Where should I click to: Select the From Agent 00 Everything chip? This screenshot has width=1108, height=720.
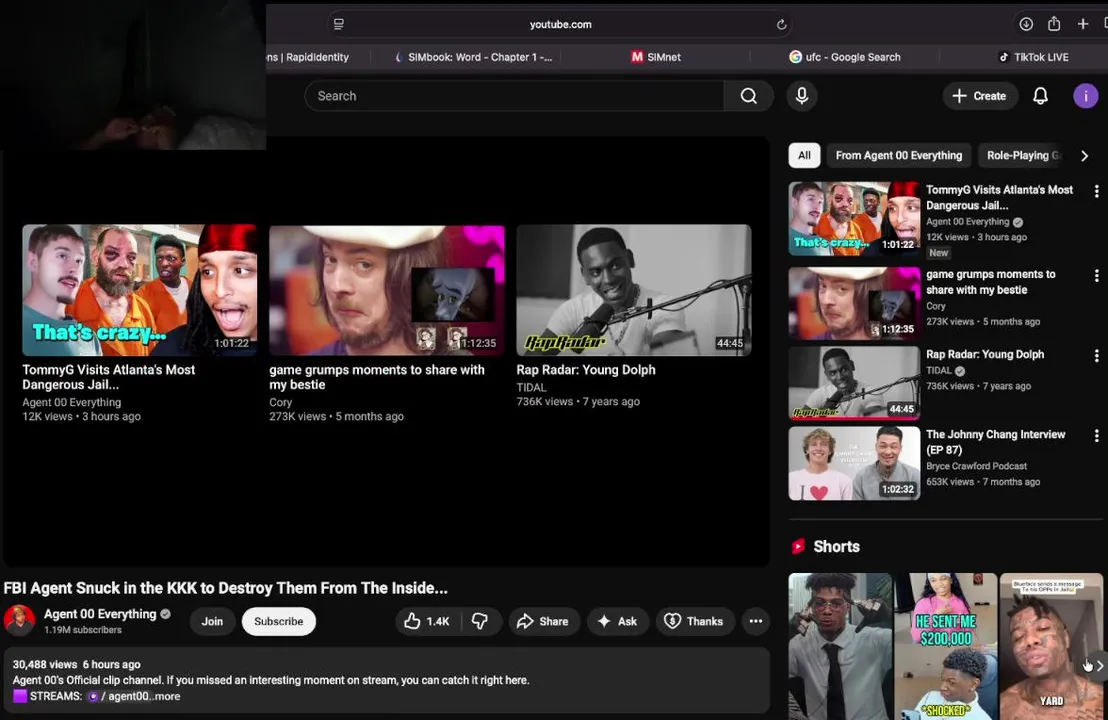point(899,155)
